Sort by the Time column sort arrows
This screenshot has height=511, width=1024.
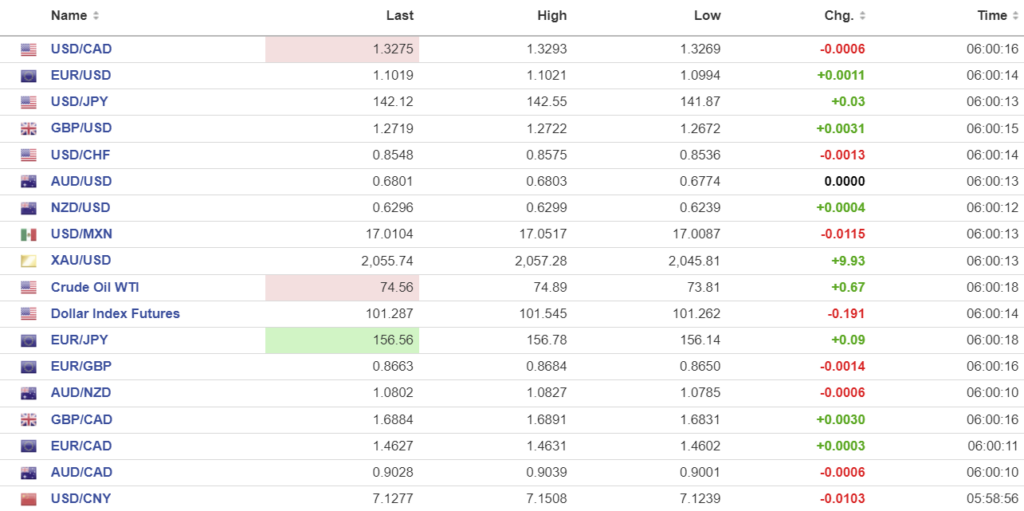(x=1016, y=16)
